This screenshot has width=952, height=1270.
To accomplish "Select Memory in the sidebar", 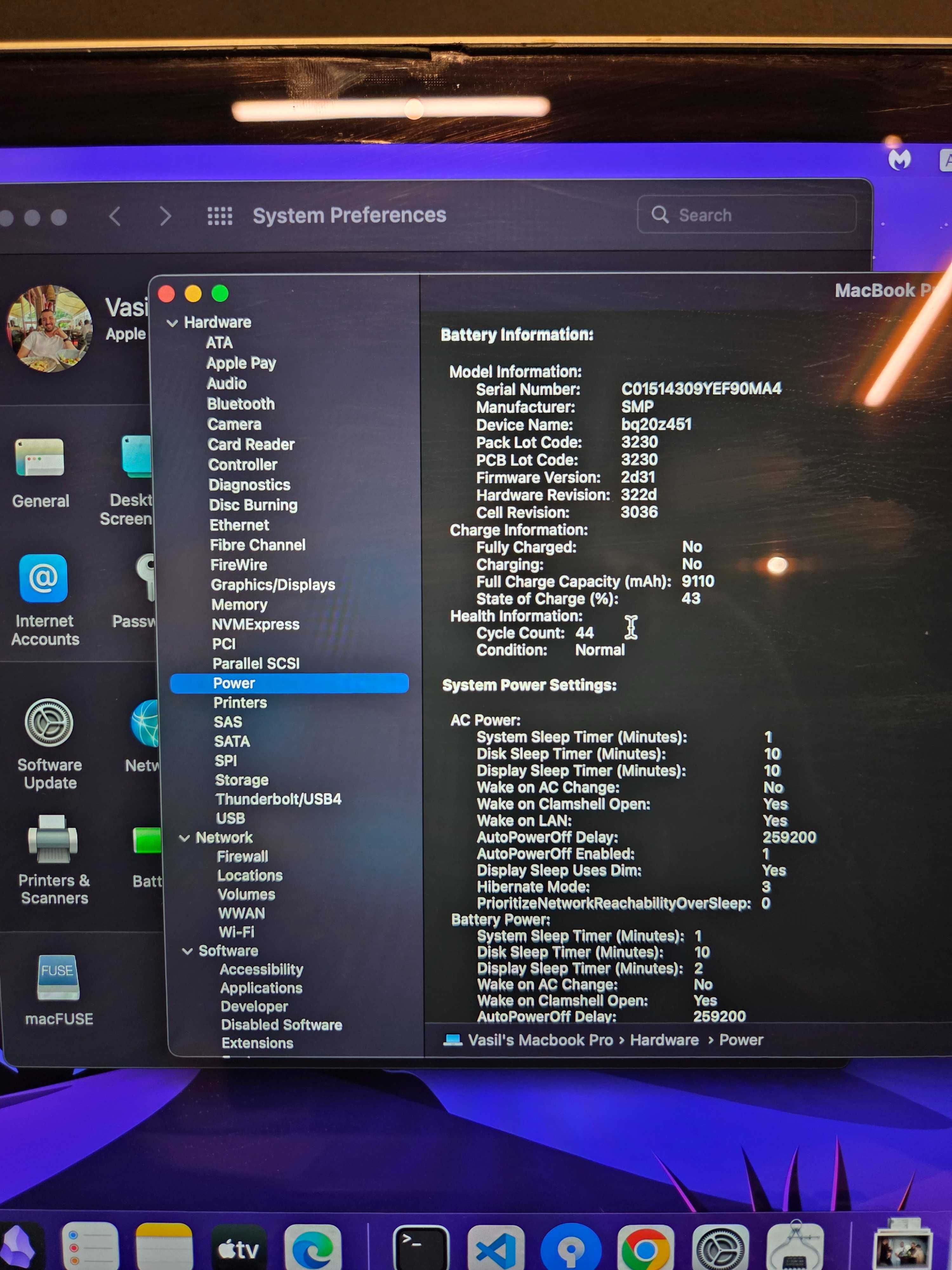I will pyautogui.click(x=239, y=605).
